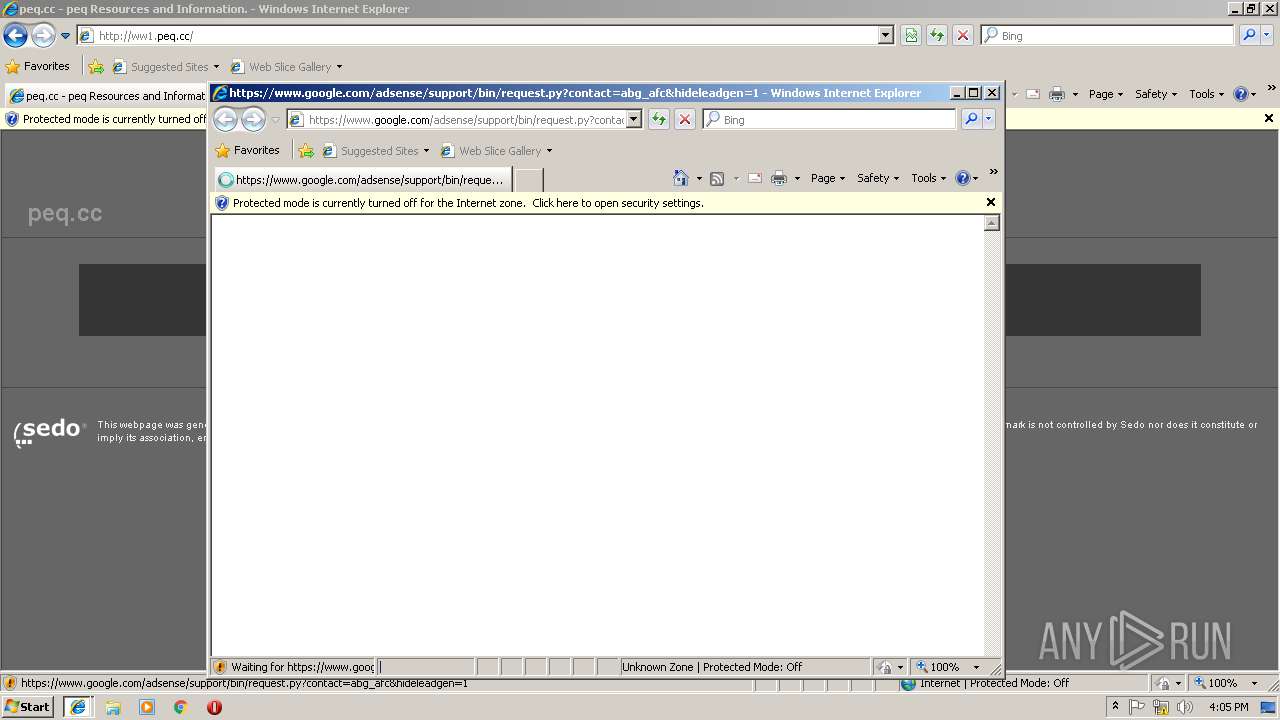Screen dimensions: 1280x720
Task: Open security settings from front window info bar
Action: [x=468, y=203]
